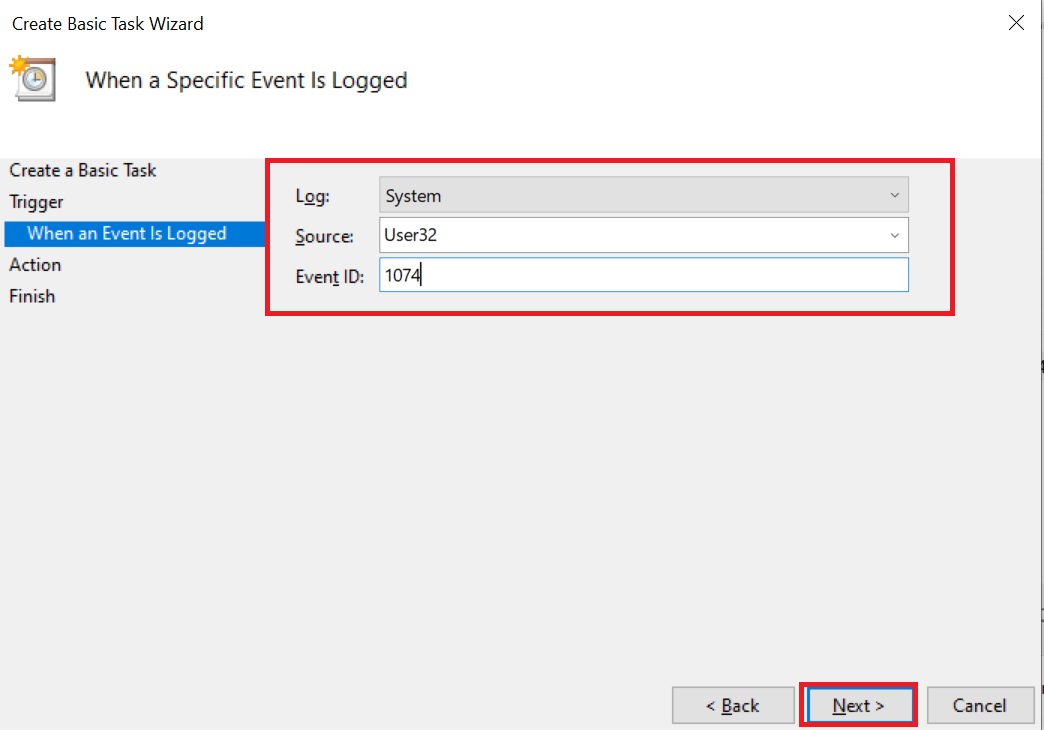Click the Task Scheduler wizard icon
The image size is (1044, 730).
[31, 79]
